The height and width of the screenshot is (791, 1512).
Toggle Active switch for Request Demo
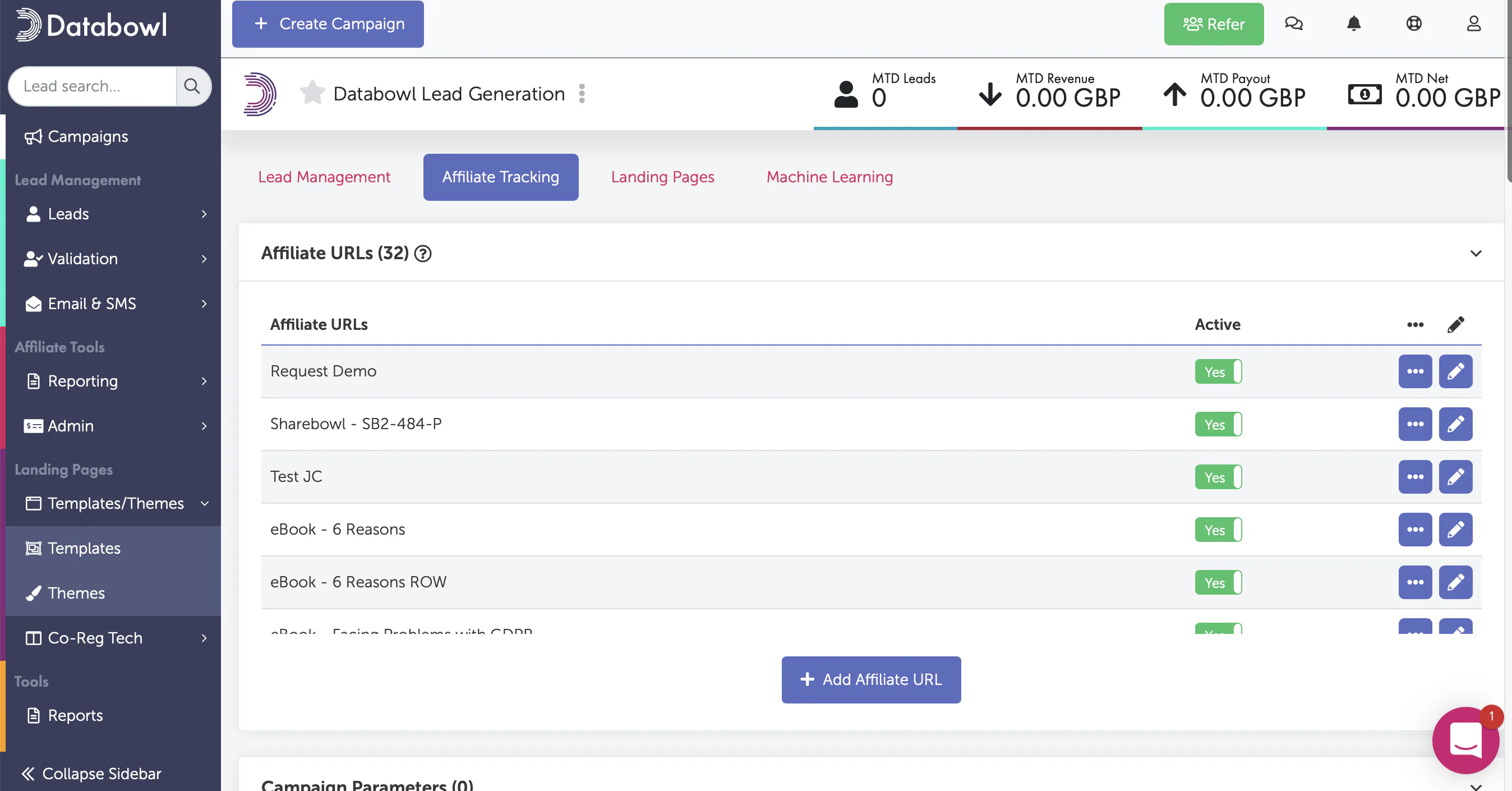click(x=1219, y=372)
